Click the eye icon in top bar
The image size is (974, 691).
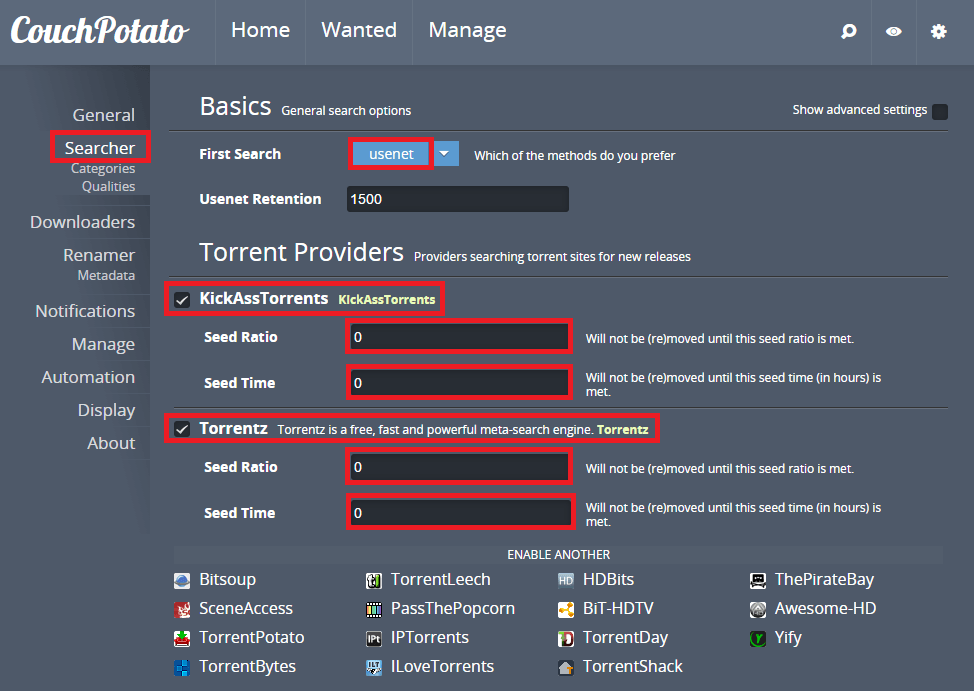tap(894, 32)
